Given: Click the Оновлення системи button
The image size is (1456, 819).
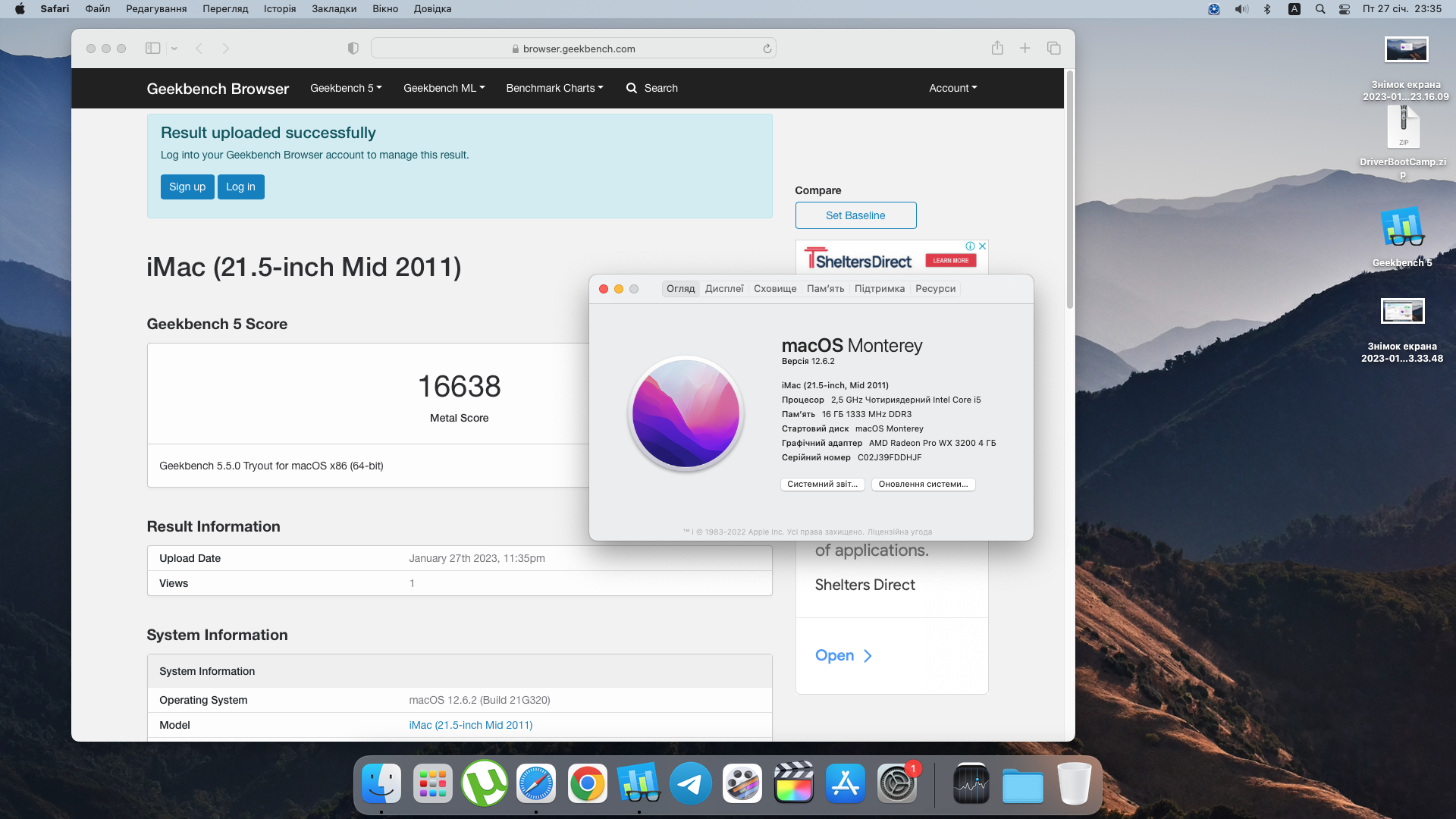Looking at the screenshot, I should 922,484.
